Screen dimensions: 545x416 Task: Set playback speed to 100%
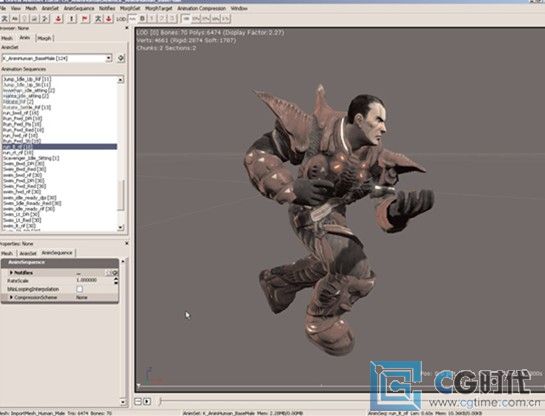[x=186, y=19]
